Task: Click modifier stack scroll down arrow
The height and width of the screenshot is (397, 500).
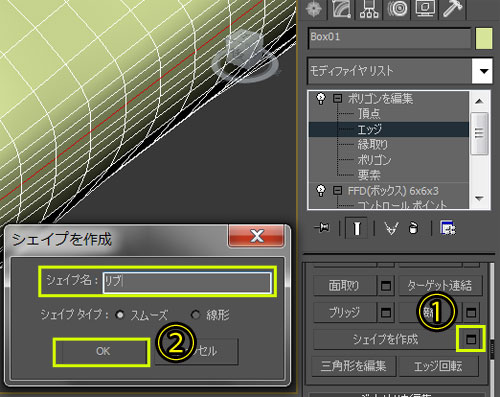Action: click(479, 199)
